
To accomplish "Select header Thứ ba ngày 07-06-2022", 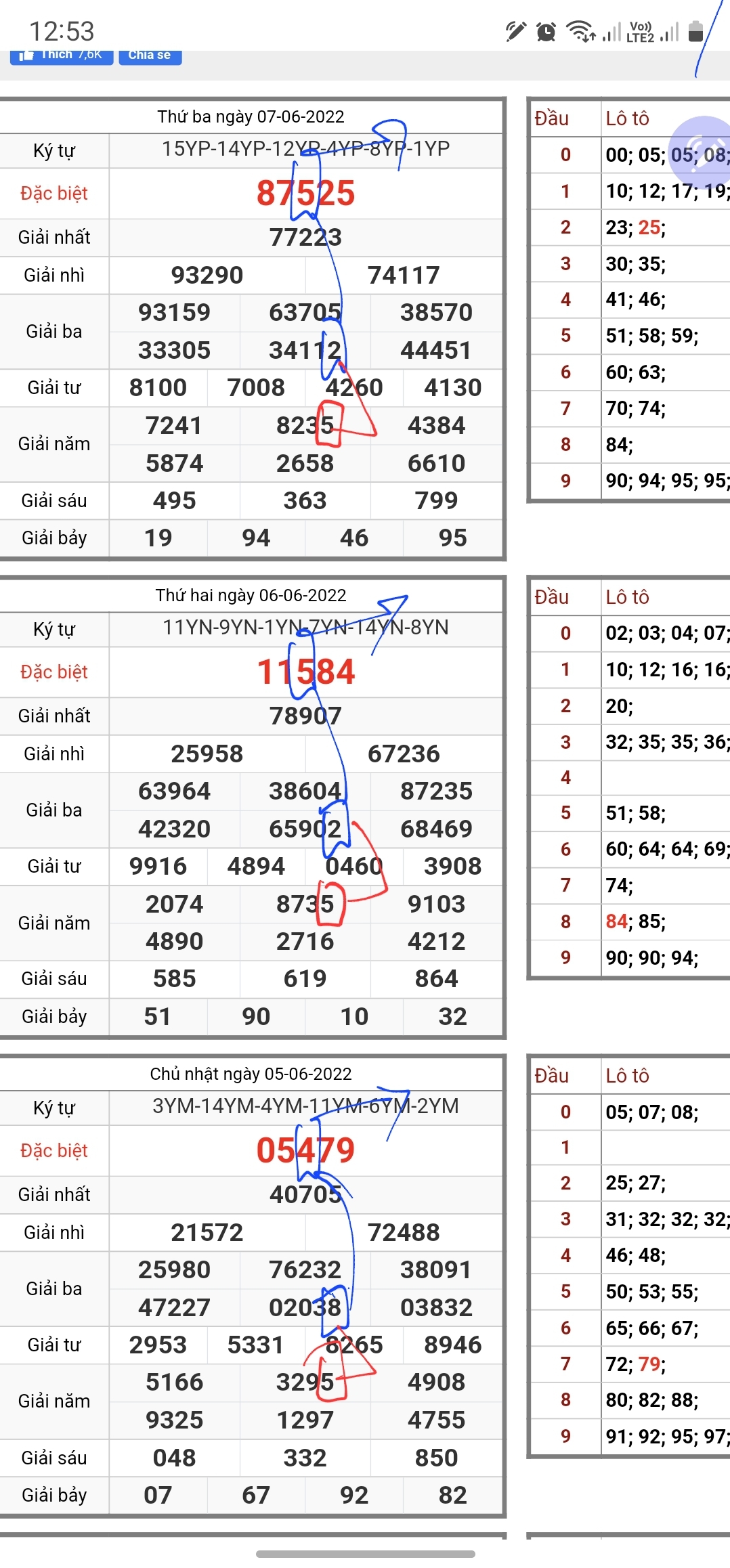I will tap(251, 116).
